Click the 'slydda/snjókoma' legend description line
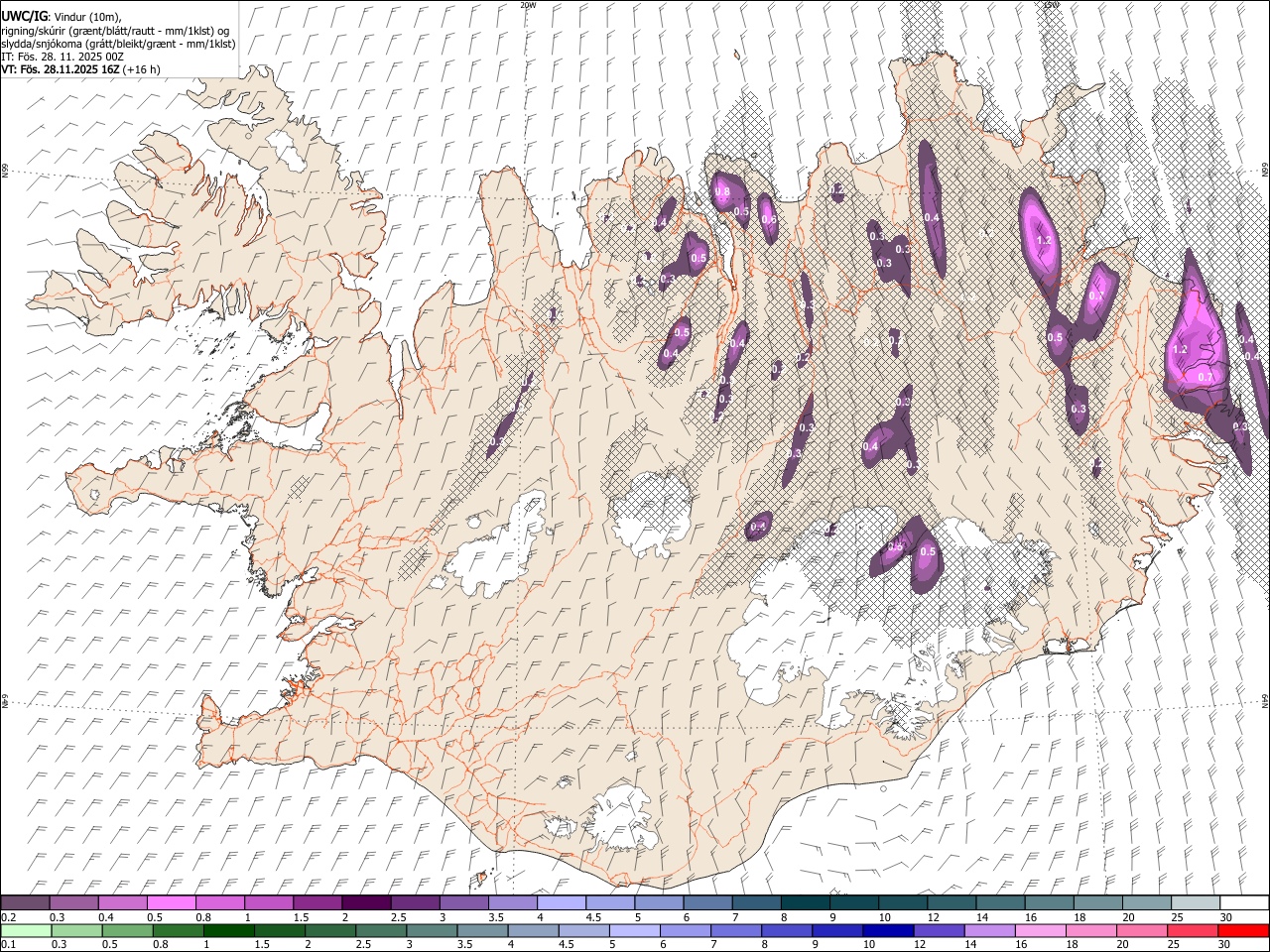 (118, 44)
